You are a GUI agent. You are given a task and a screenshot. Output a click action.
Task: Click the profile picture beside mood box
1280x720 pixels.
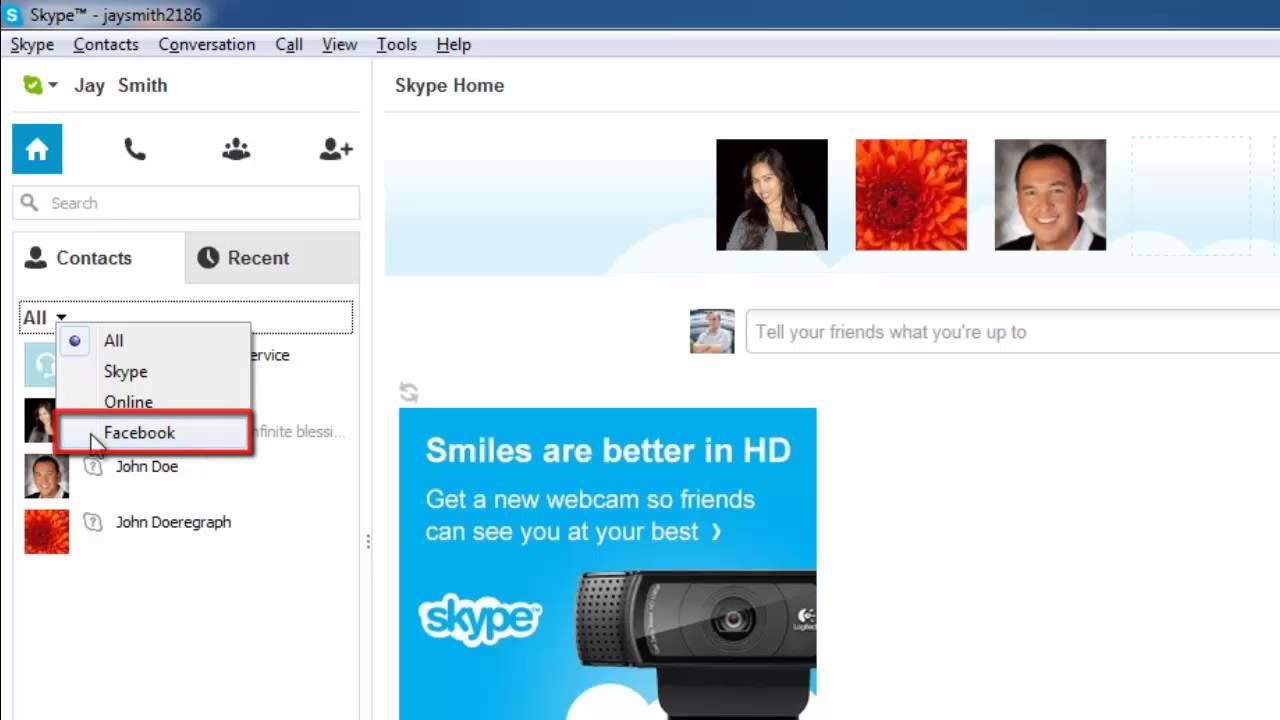[712, 332]
